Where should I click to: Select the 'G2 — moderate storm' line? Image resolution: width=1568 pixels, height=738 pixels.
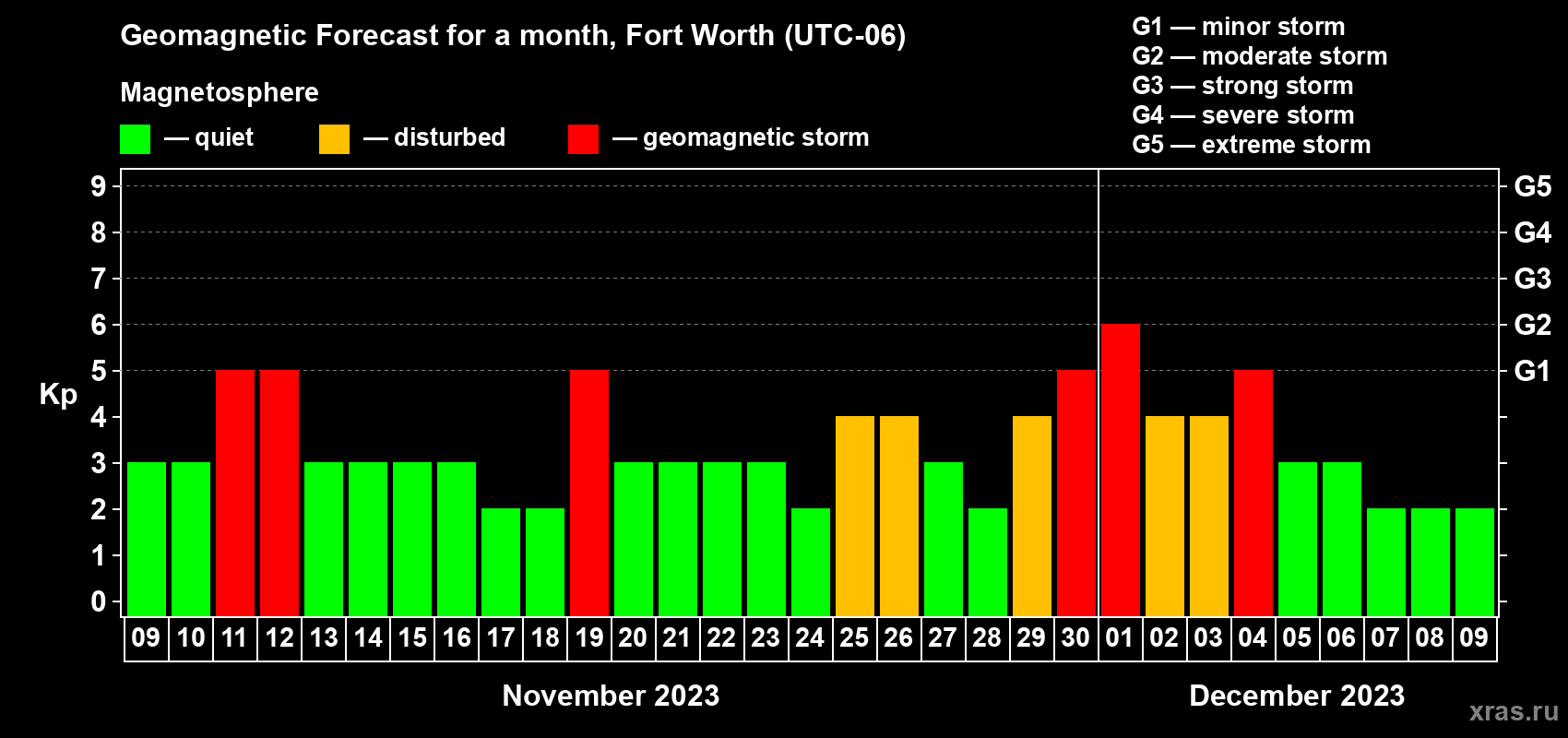pyautogui.click(x=1260, y=56)
